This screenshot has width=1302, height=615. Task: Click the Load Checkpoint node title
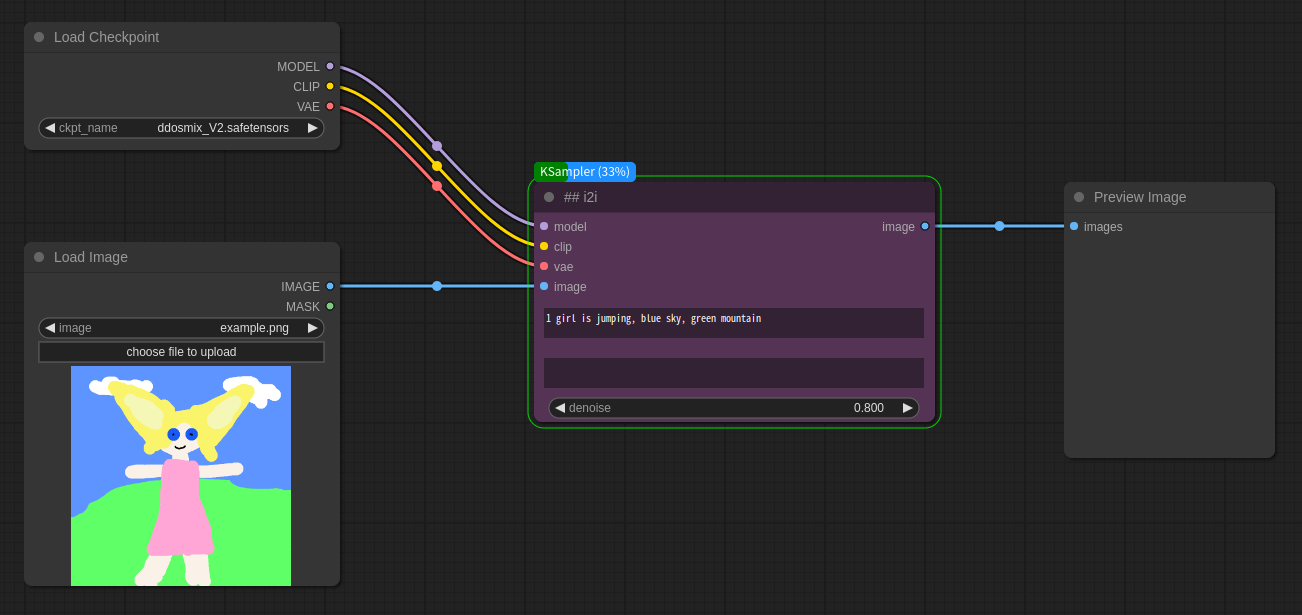tap(106, 37)
